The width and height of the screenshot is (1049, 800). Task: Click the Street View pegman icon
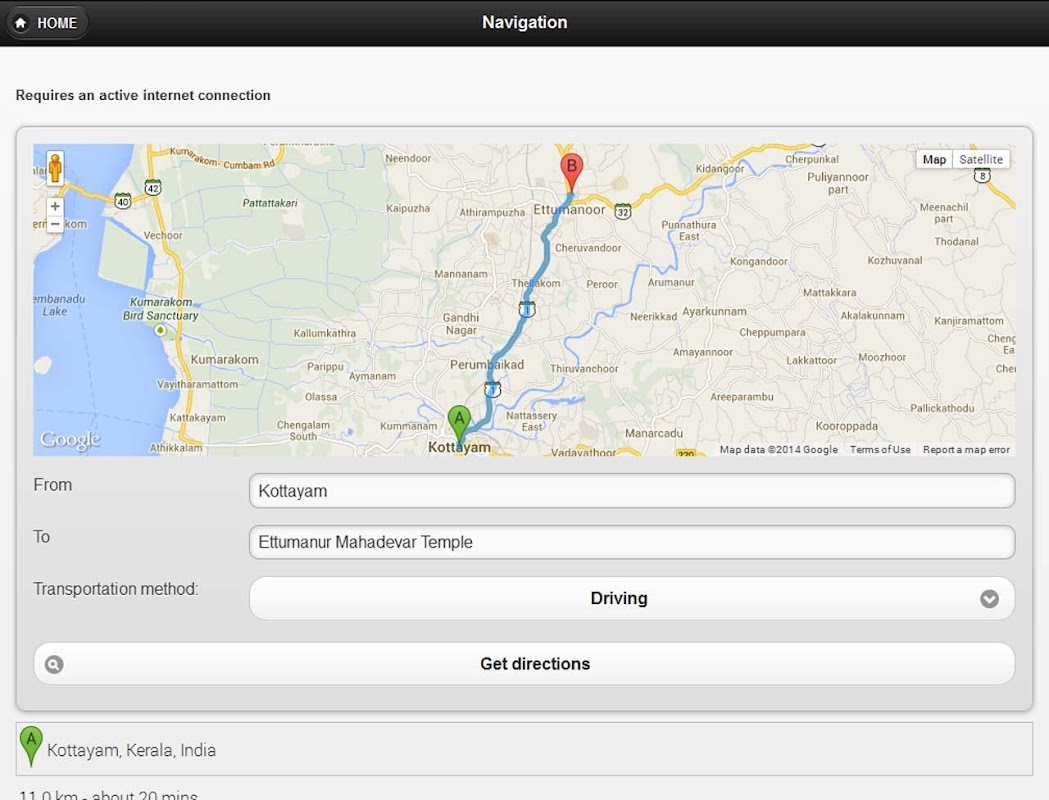pyautogui.click(x=56, y=168)
